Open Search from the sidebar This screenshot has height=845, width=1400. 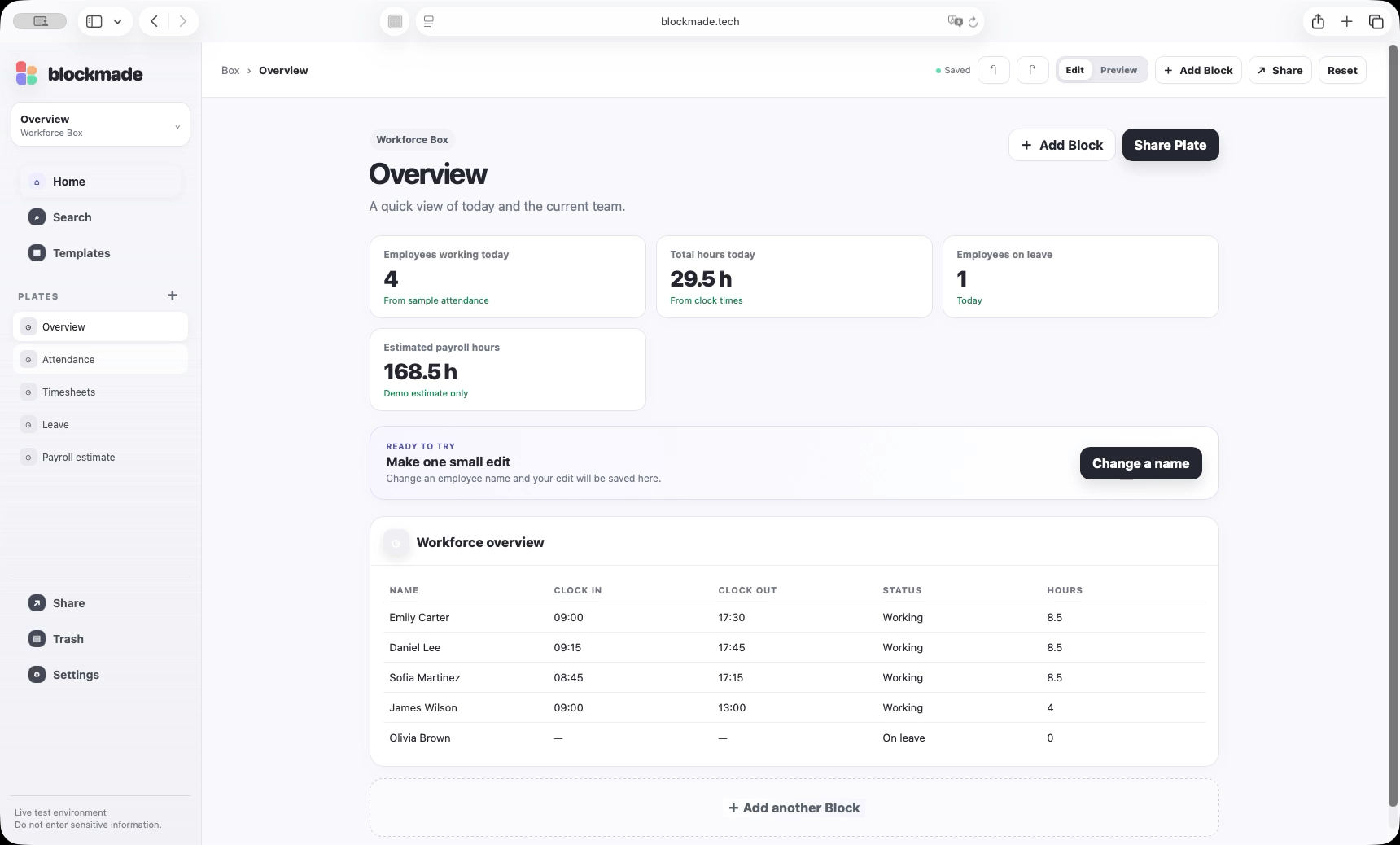click(101, 217)
